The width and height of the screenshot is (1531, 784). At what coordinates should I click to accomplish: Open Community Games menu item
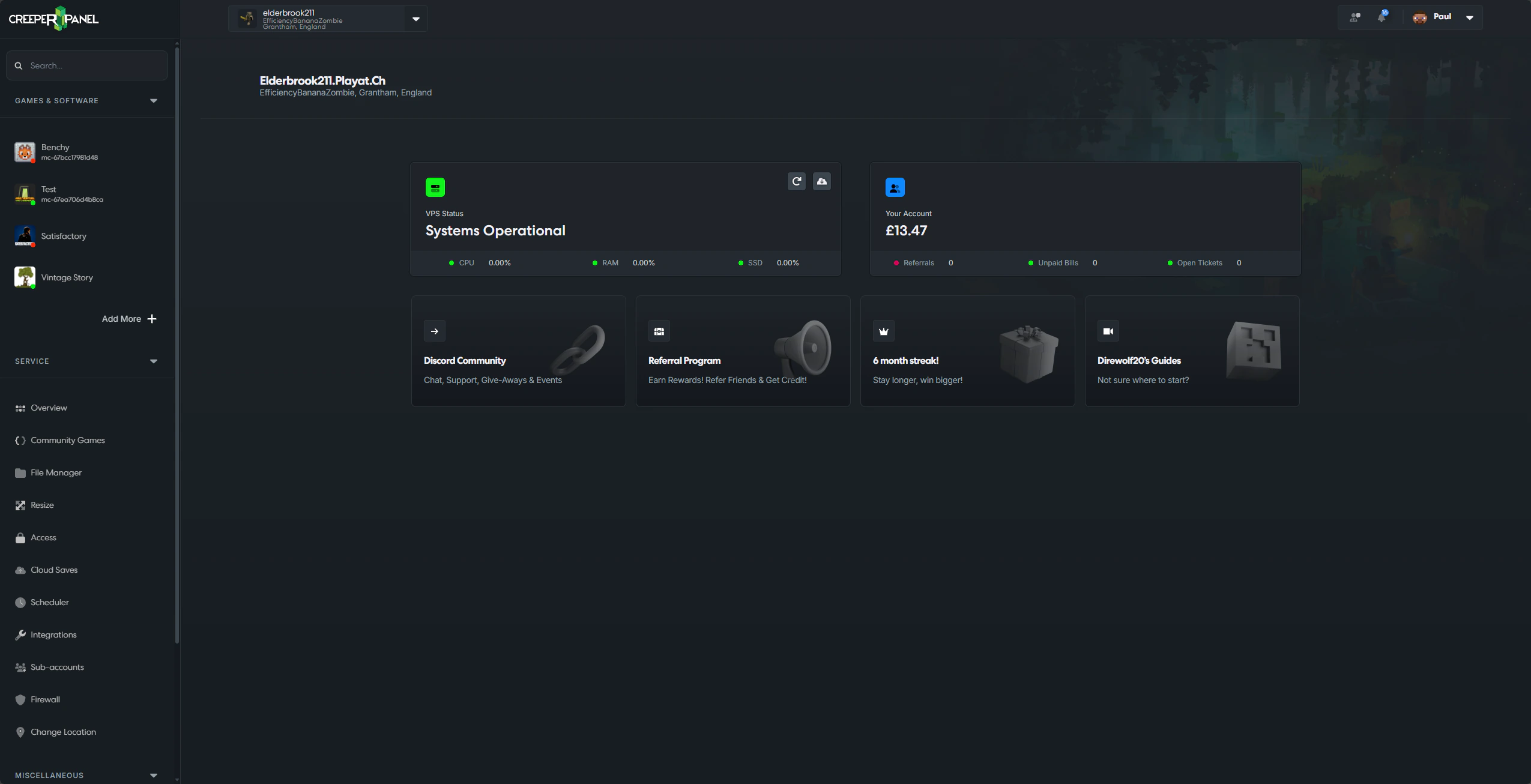tap(68, 441)
